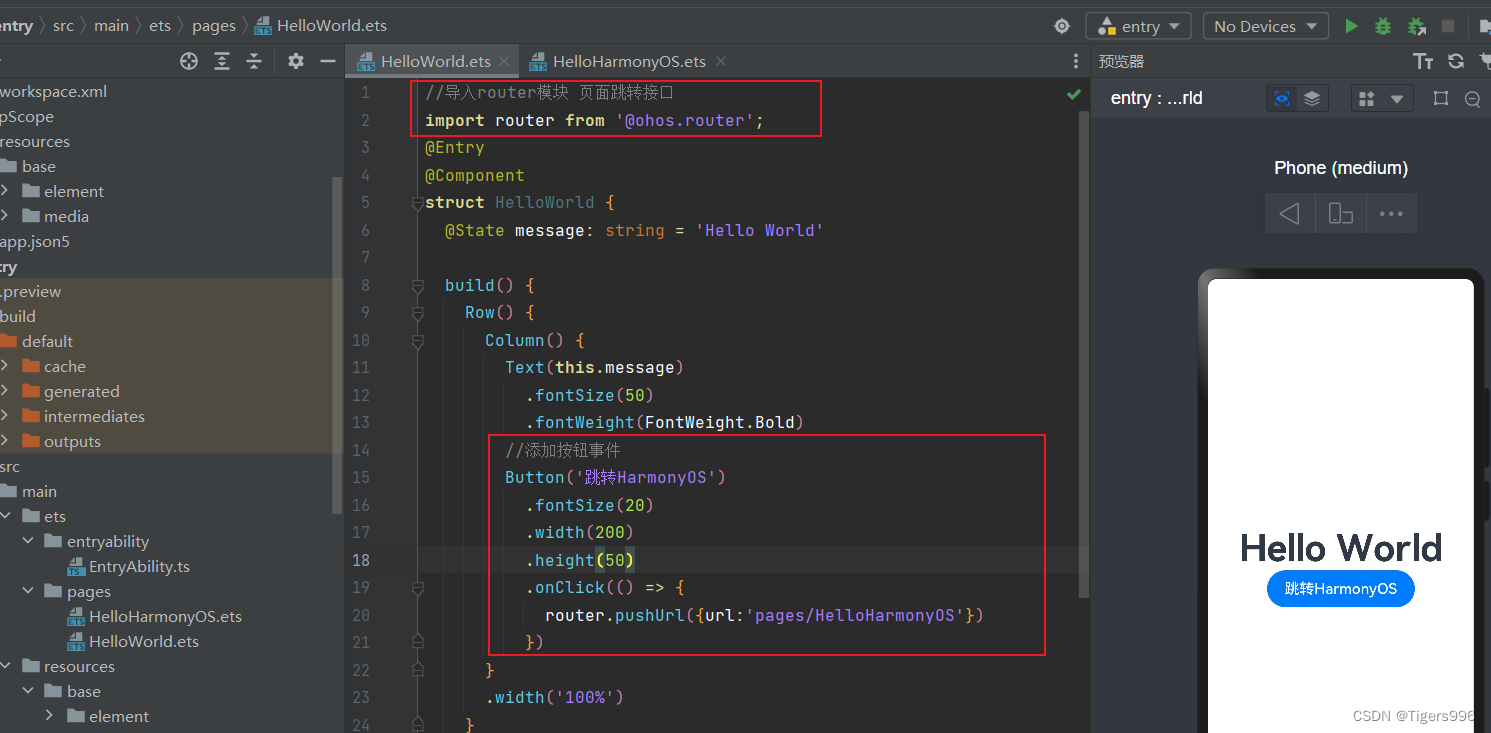Close the HelloHarmonyOS.ets editor tab
The width and height of the screenshot is (1491, 733).
[720, 61]
